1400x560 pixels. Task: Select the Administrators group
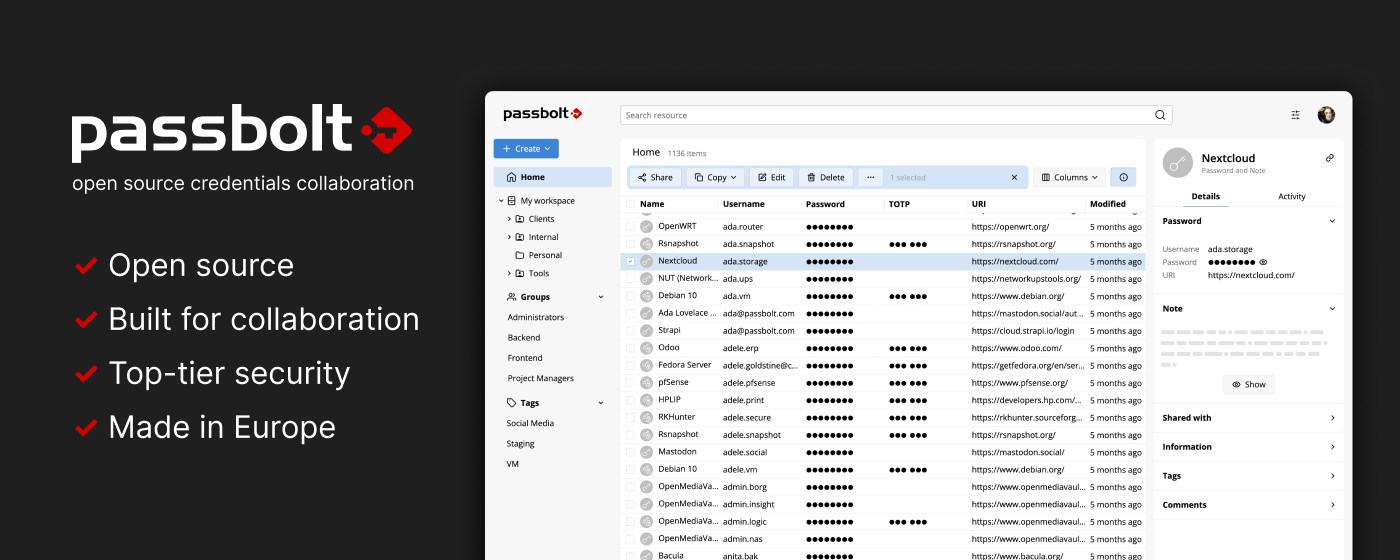click(x=536, y=317)
